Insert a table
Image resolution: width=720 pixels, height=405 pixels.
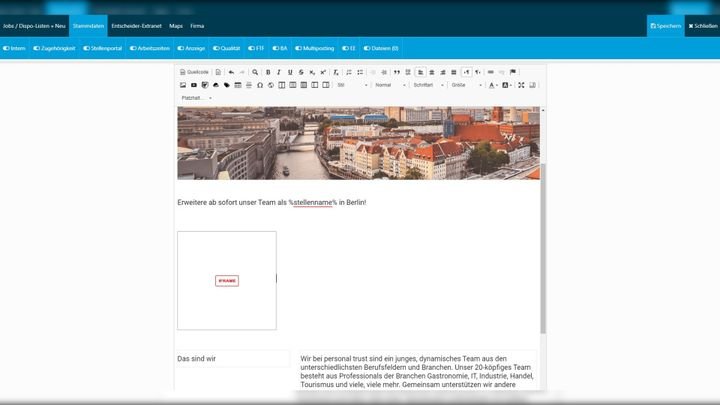238,85
